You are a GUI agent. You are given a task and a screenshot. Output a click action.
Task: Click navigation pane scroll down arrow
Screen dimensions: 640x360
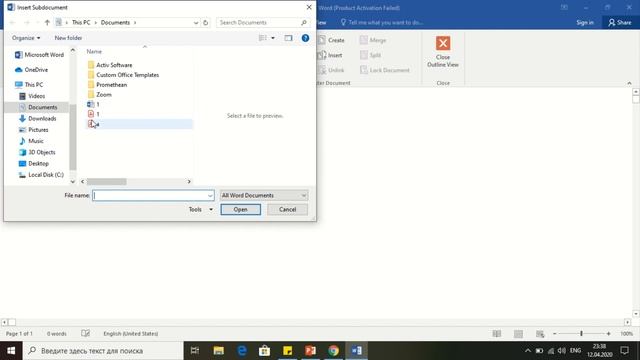73,182
